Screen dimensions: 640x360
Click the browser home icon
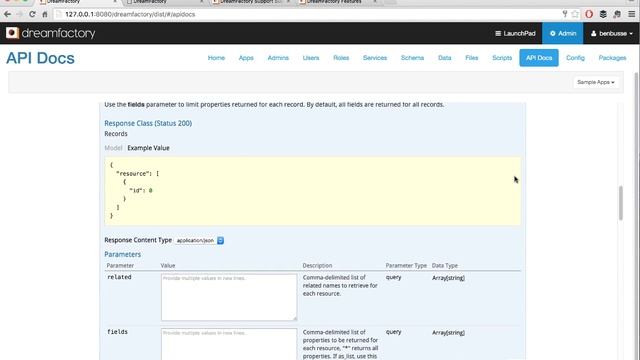click(44, 14)
